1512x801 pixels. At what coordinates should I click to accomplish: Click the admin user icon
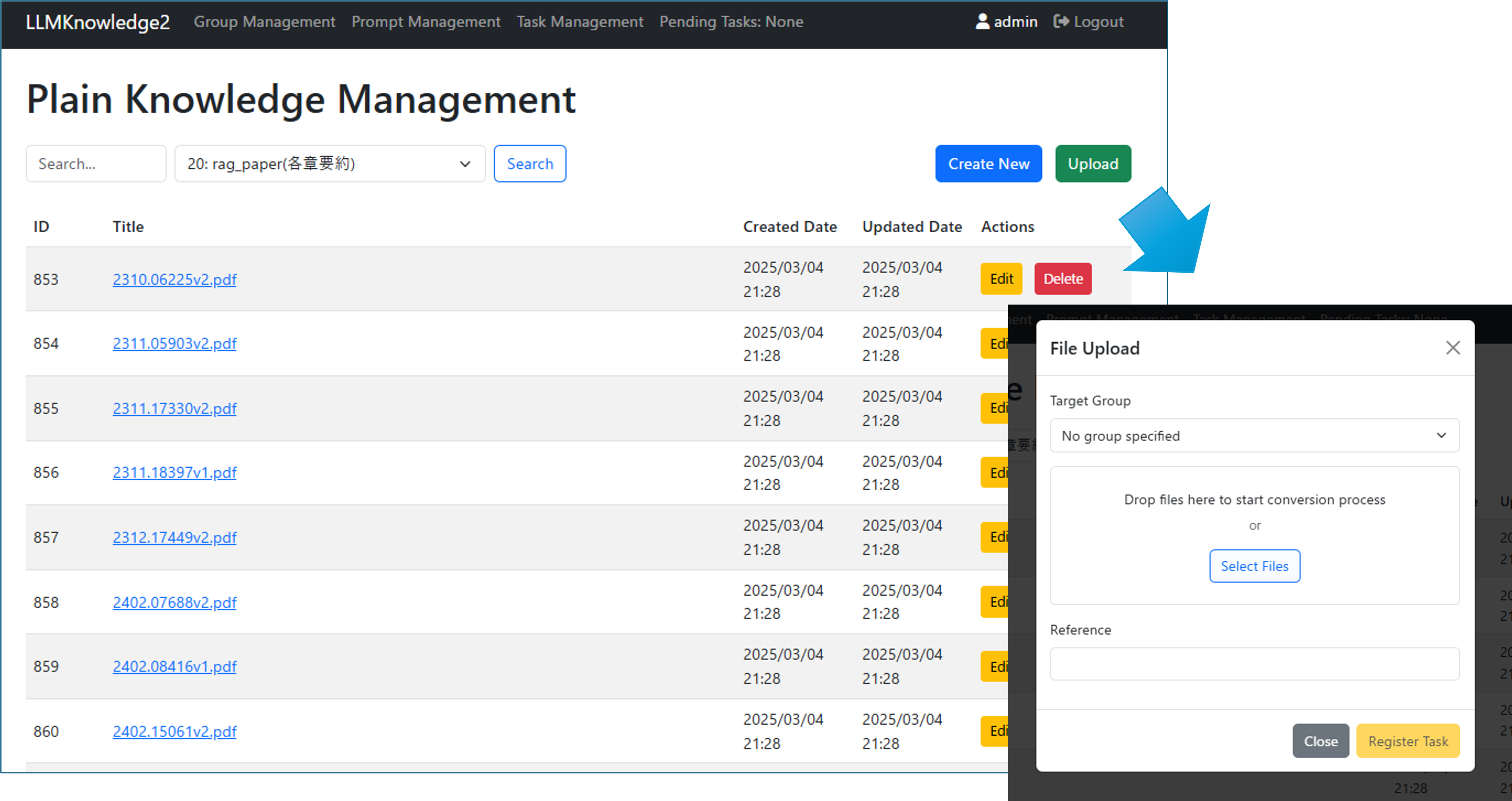(x=982, y=22)
